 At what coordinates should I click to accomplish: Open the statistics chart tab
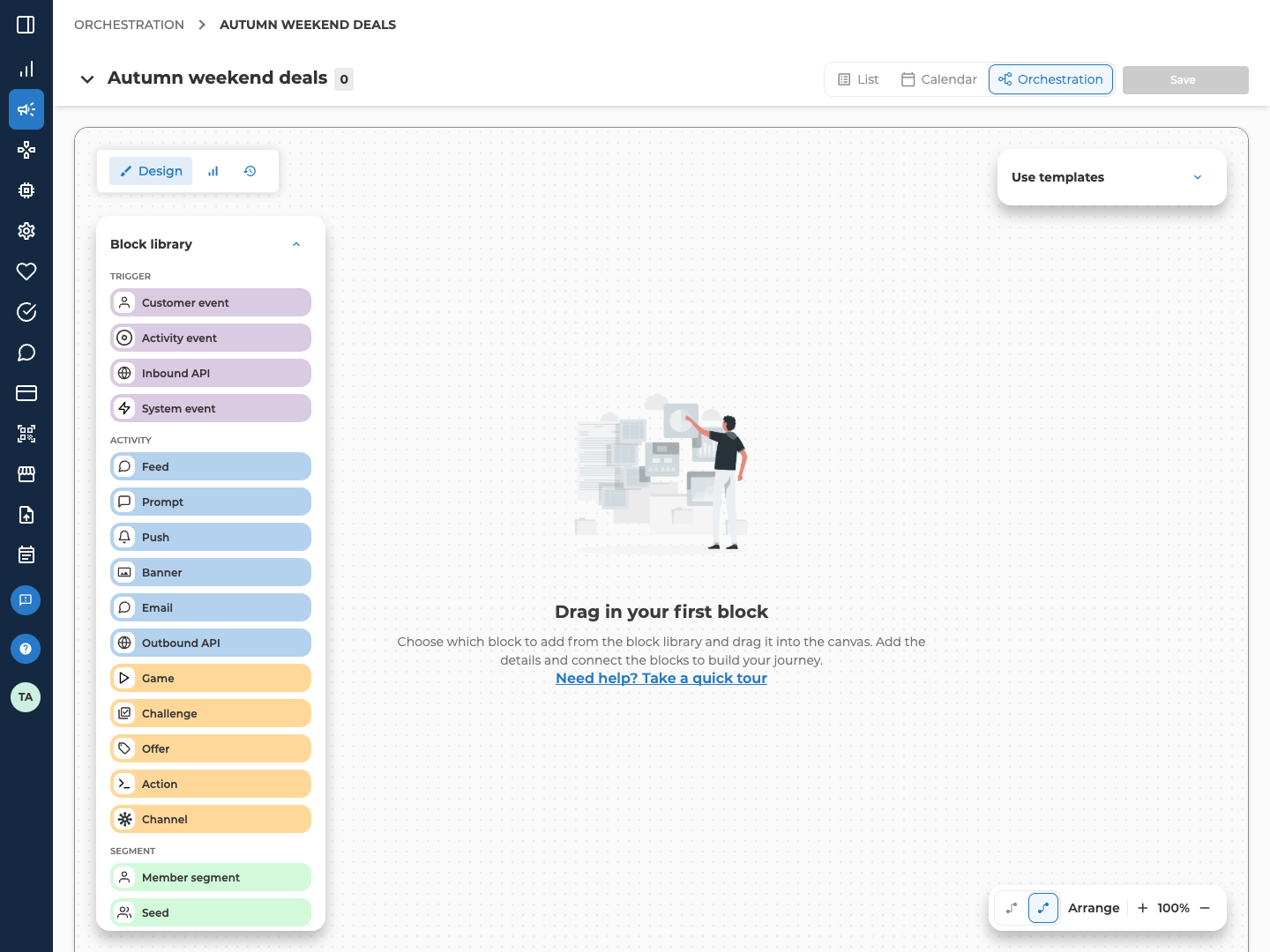[213, 171]
